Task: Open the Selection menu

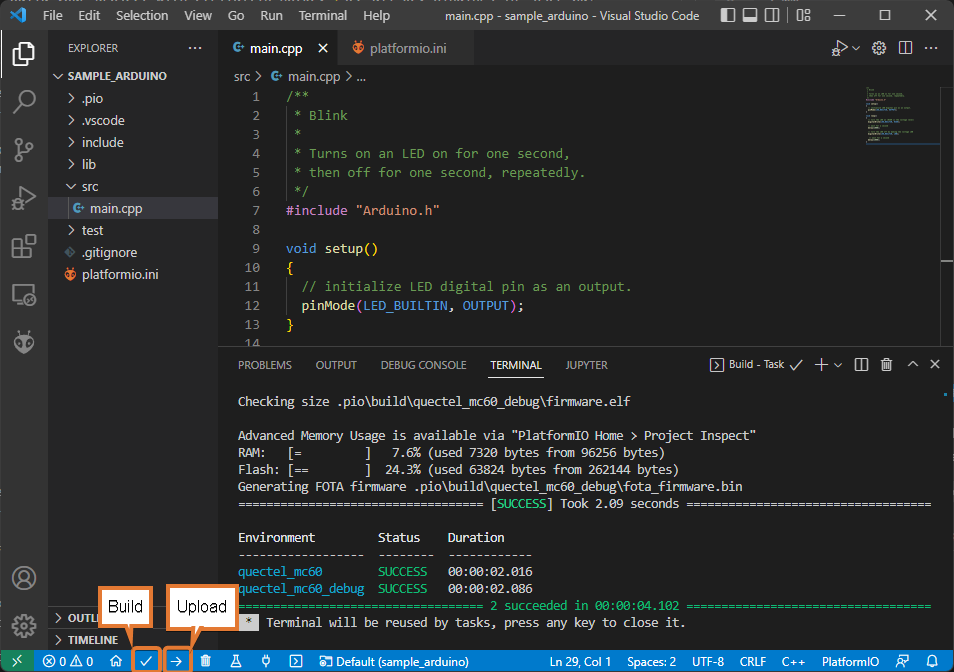Action: 142,15
